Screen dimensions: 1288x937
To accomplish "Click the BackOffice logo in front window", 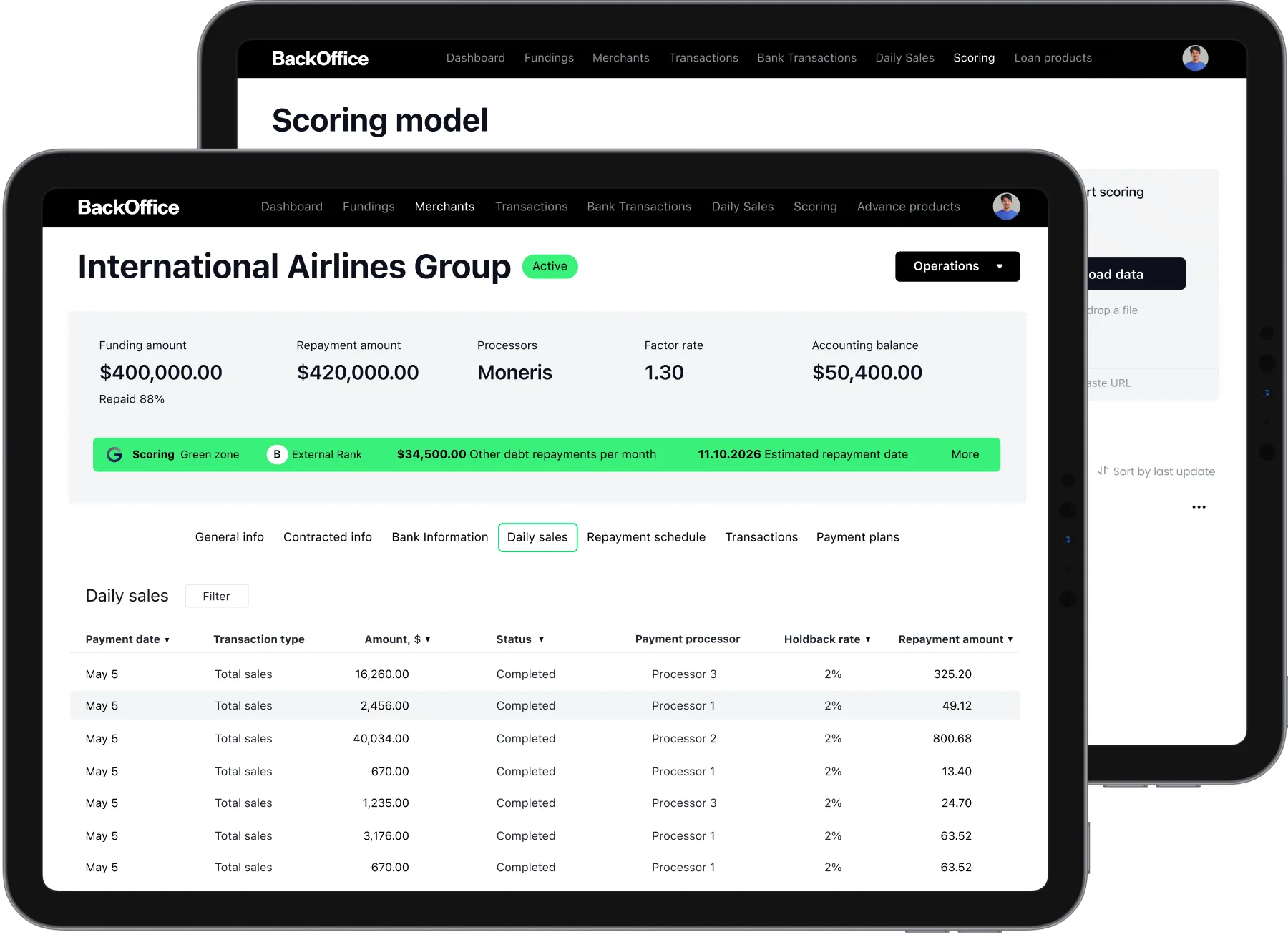I will pos(128,207).
